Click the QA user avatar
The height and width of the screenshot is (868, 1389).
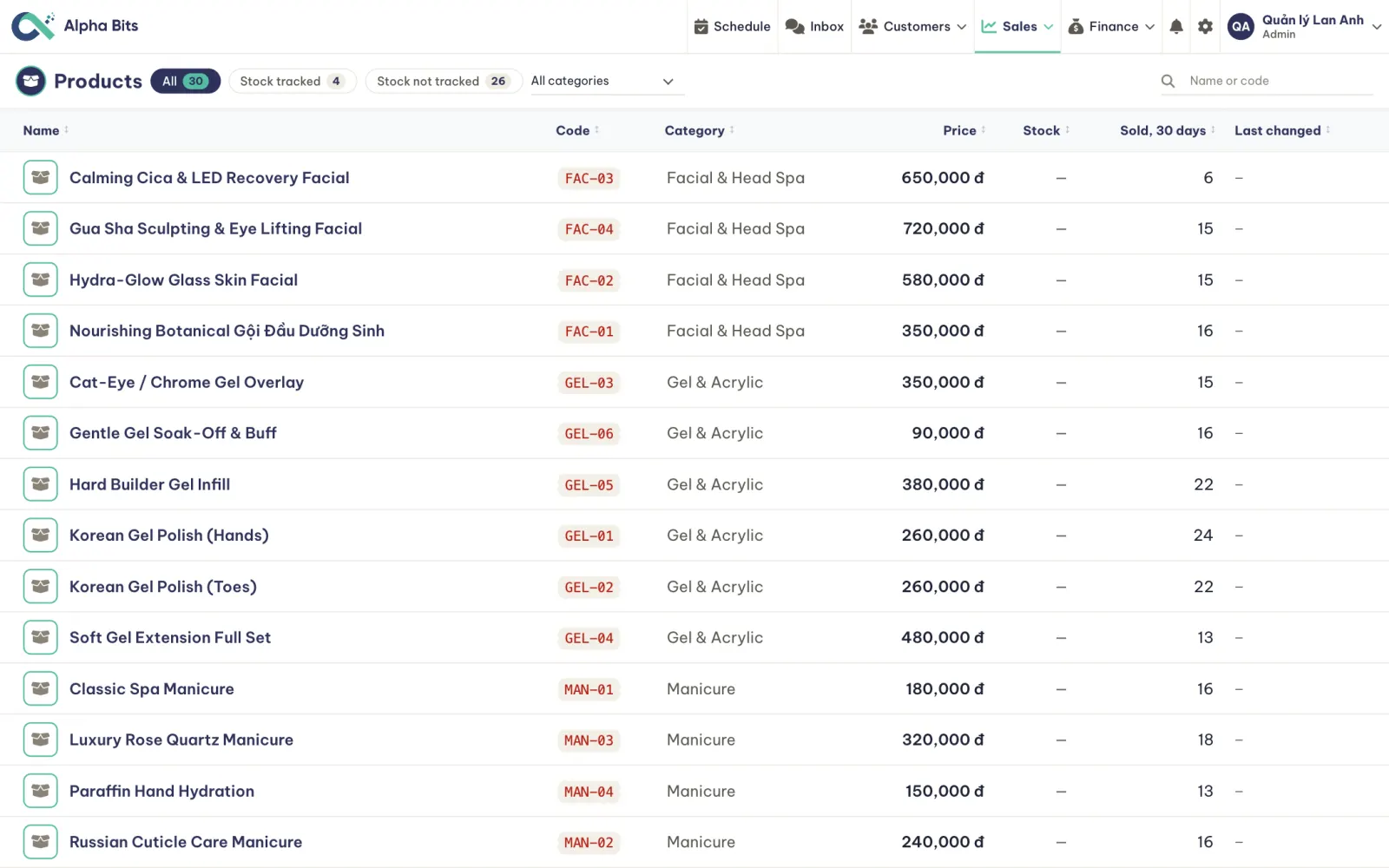click(x=1241, y=27)
